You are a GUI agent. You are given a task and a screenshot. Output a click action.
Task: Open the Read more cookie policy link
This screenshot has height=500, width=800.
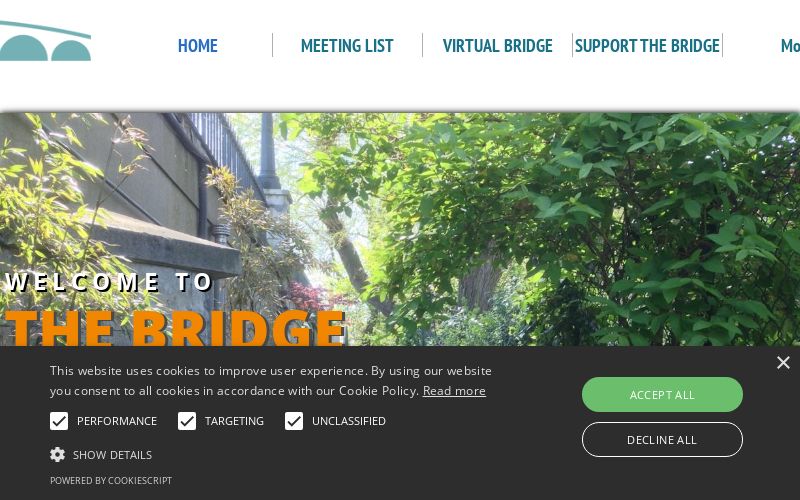click(x=454, y=391)
